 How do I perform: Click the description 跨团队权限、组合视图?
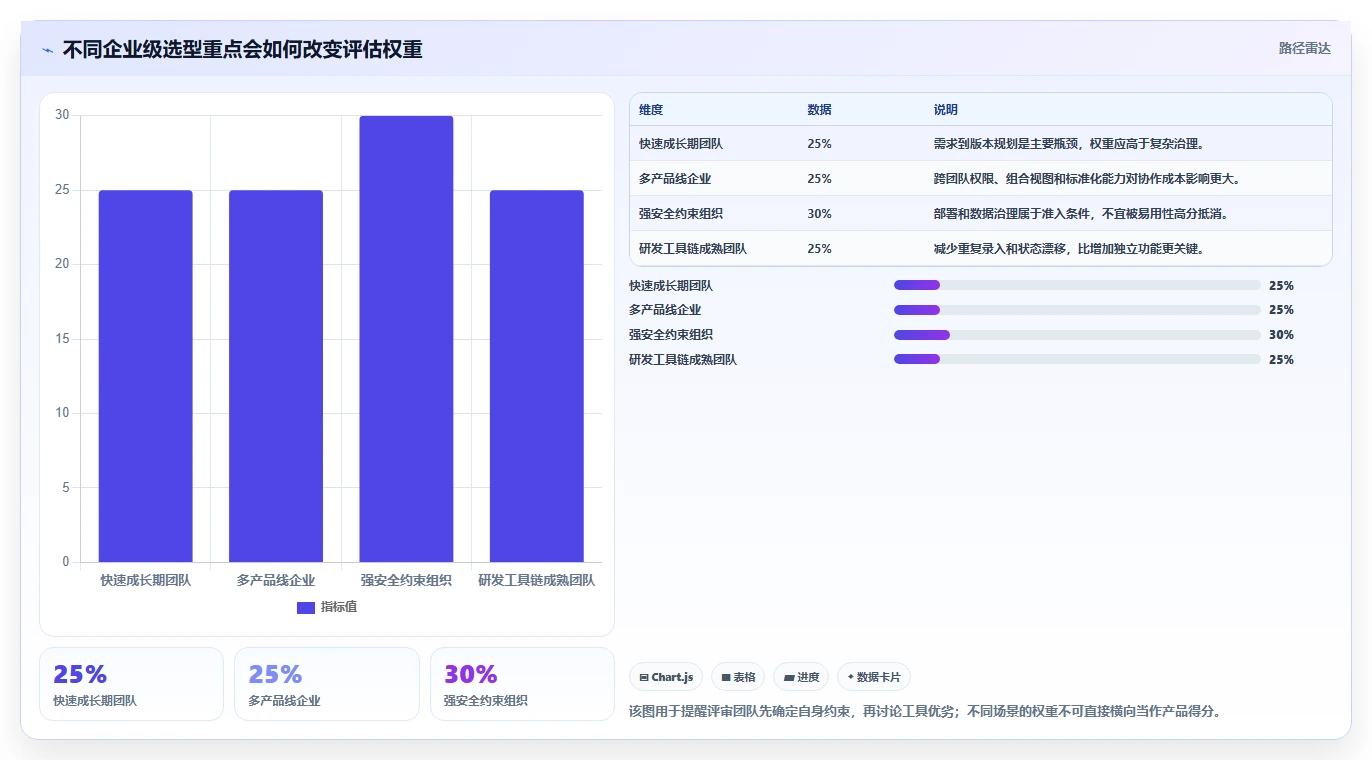coord(1087,179)
